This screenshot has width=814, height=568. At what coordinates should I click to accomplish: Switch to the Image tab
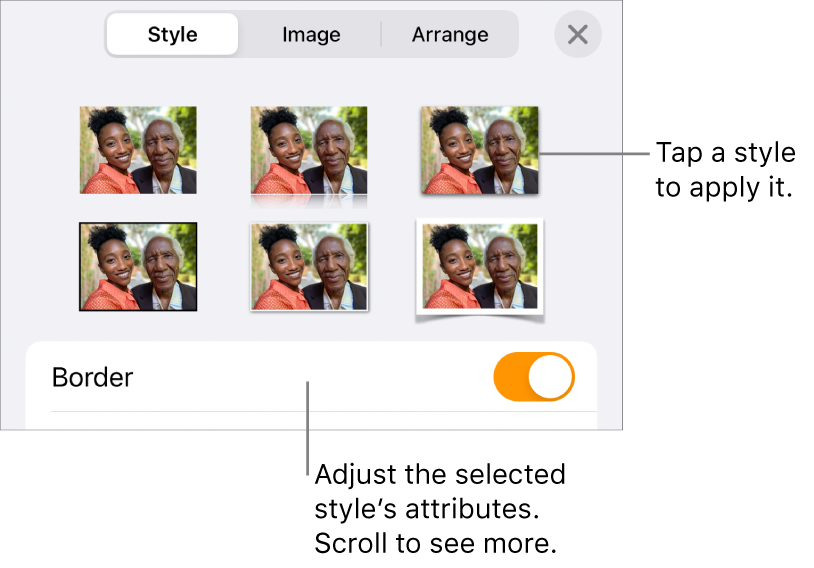pos(311,35)
